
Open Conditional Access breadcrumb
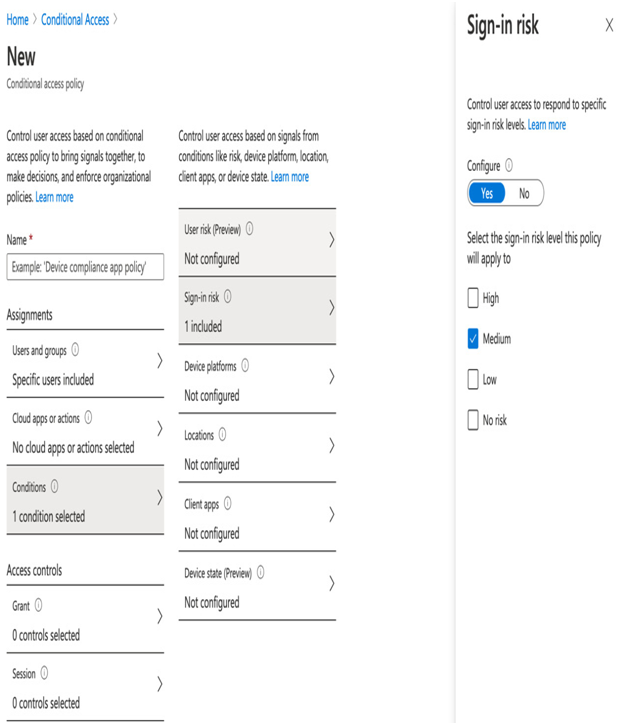[x=75, y=20]
